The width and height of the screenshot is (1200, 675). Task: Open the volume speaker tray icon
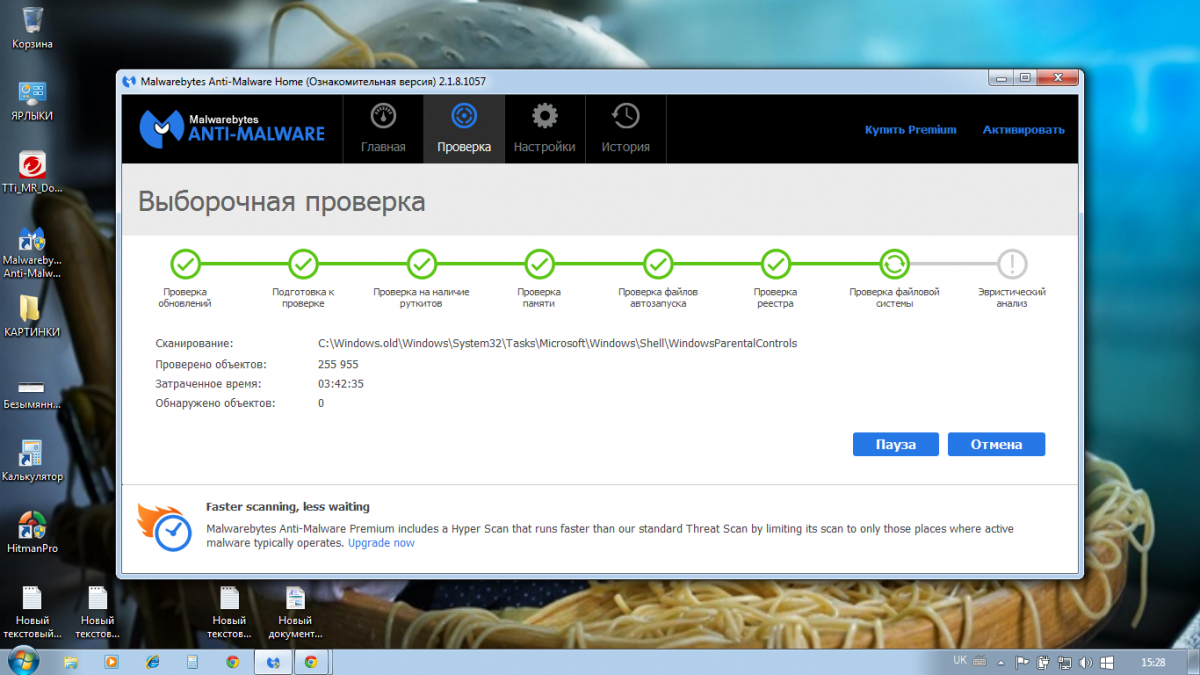tap(1087, 662)
